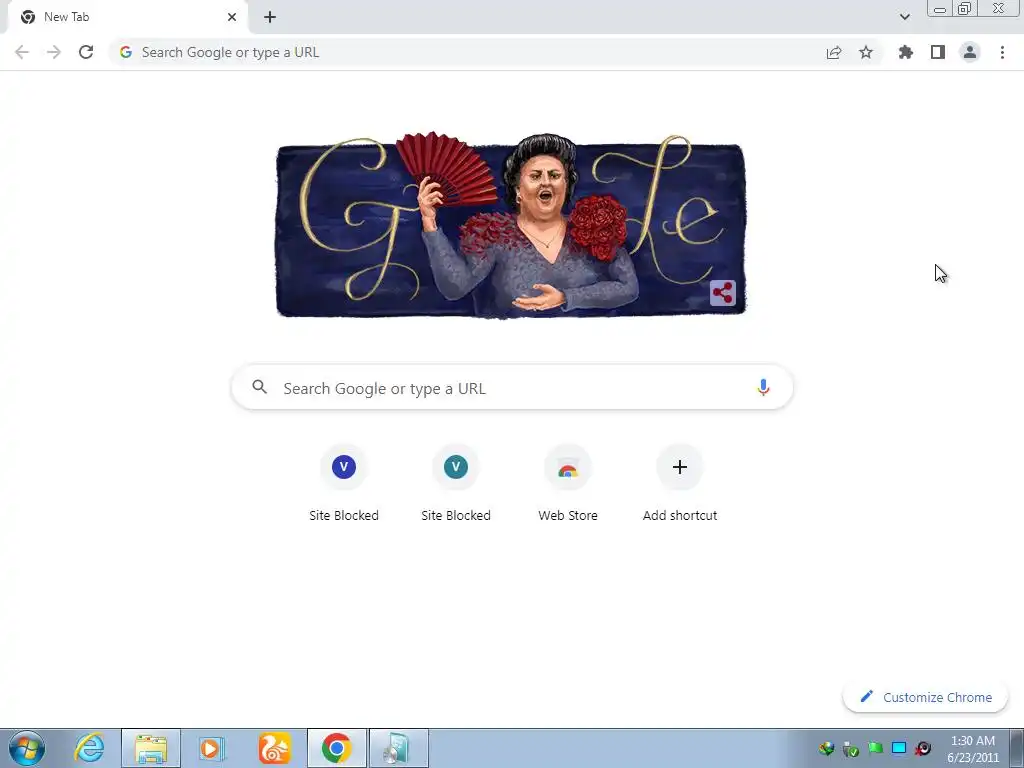Start voice search with microphone icon
1024x768 pixels.
tap(763, 387)
